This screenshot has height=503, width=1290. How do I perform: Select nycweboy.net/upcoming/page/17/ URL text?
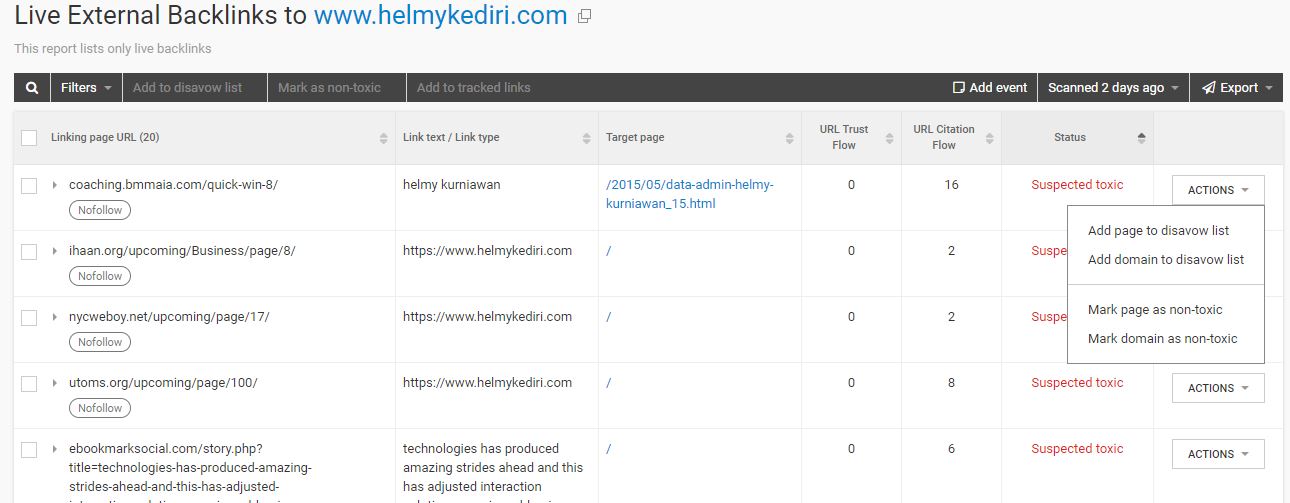tap(169, 317)
